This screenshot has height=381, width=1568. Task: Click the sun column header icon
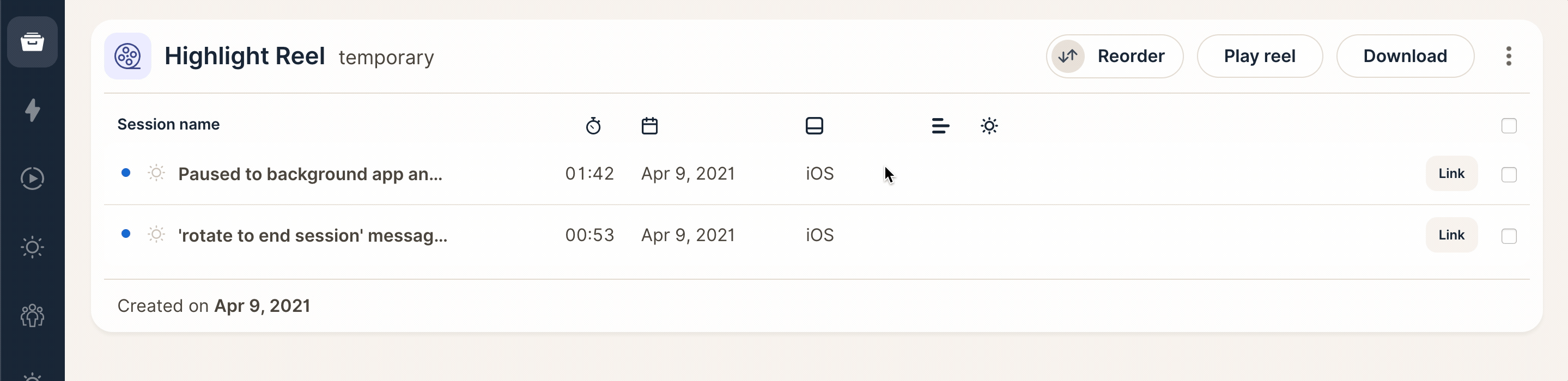(x=989, y=126)
